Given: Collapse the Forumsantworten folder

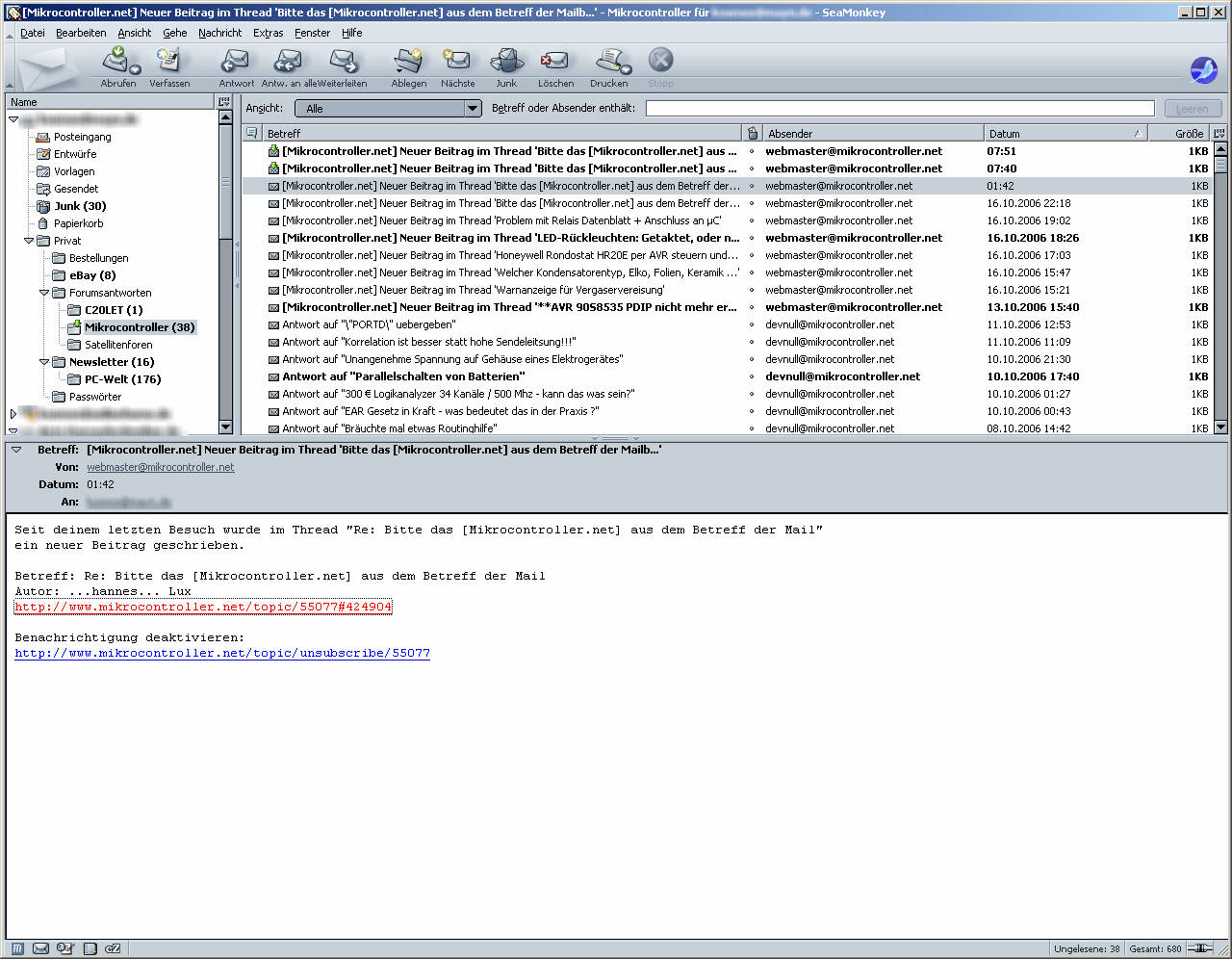Looking at the screenshot, I should [44, 293].
